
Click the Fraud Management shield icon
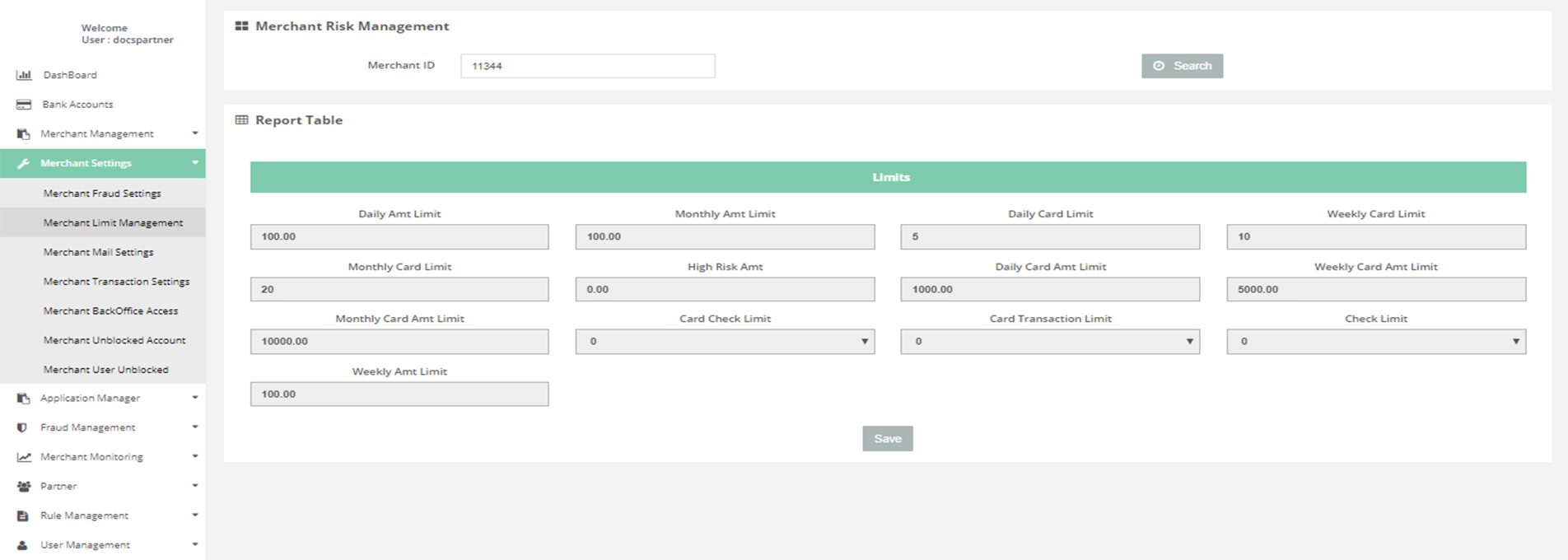(x=23, y=427)
